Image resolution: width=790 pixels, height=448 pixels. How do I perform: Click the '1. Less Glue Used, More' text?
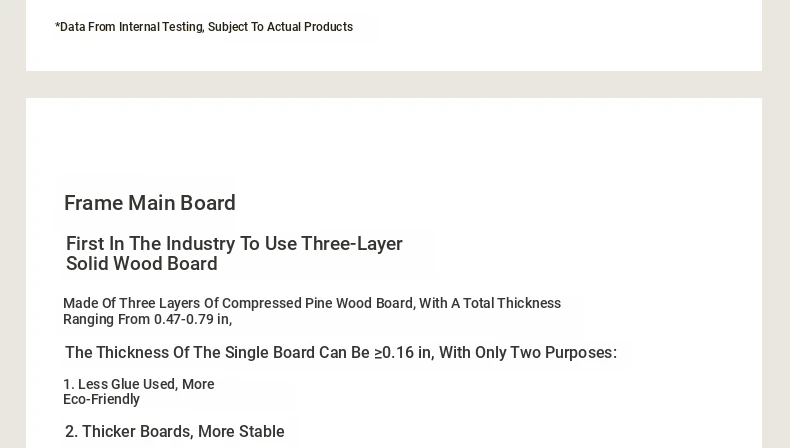pos(139,384)
